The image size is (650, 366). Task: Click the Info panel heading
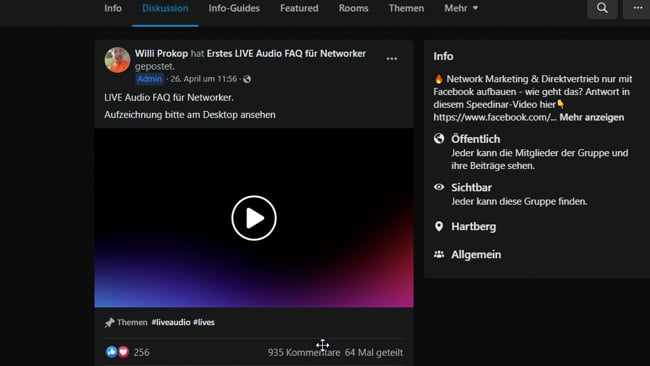point(443,56)
